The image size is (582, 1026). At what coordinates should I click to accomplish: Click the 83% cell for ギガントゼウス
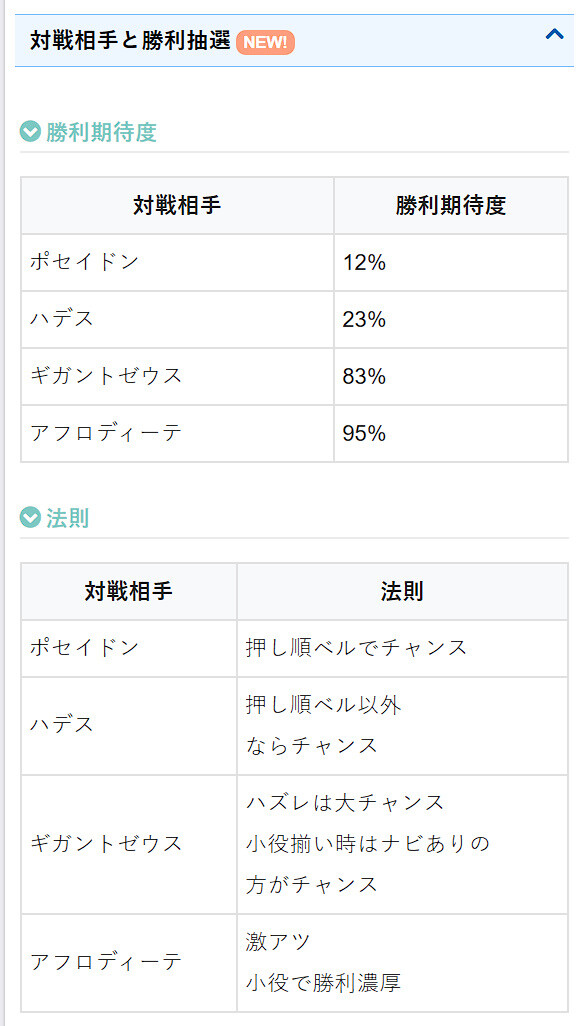450,376
